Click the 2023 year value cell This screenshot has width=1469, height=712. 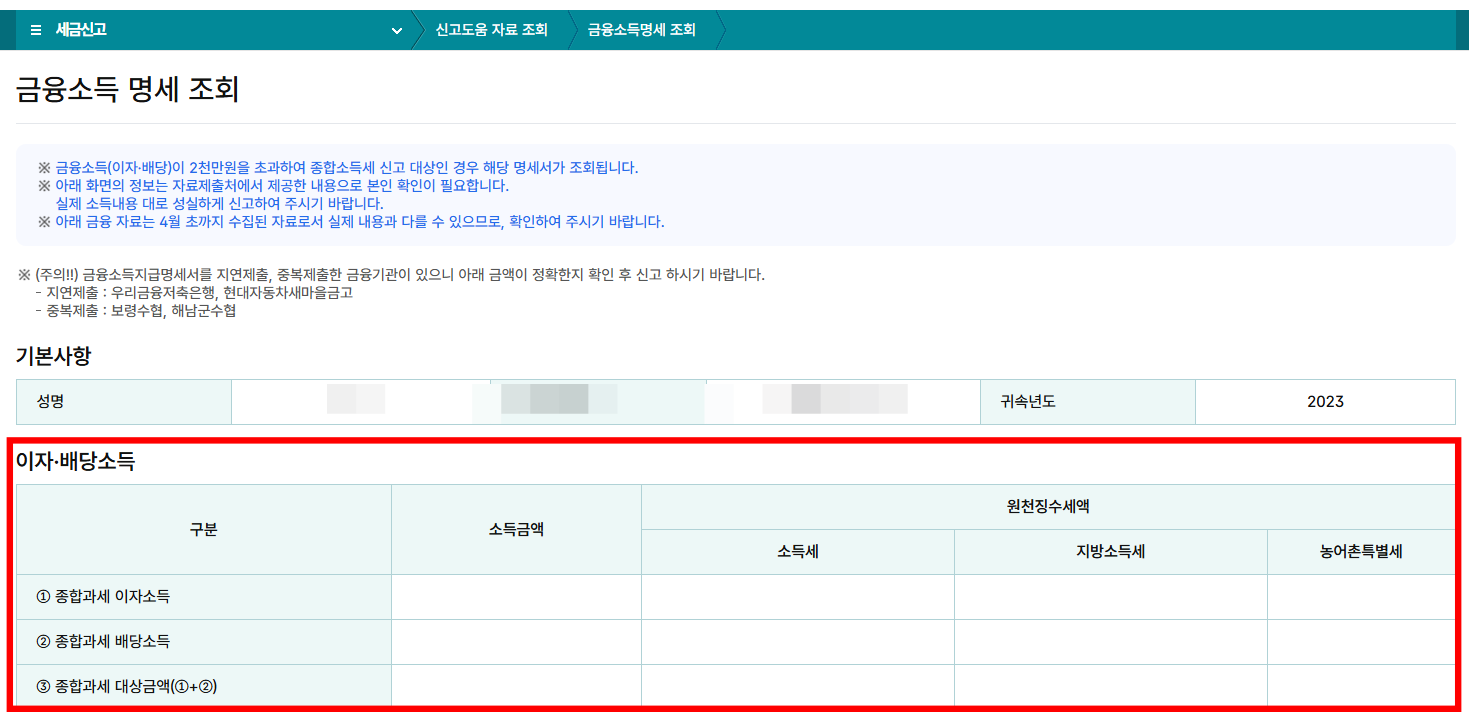[x=1325, y=400]
